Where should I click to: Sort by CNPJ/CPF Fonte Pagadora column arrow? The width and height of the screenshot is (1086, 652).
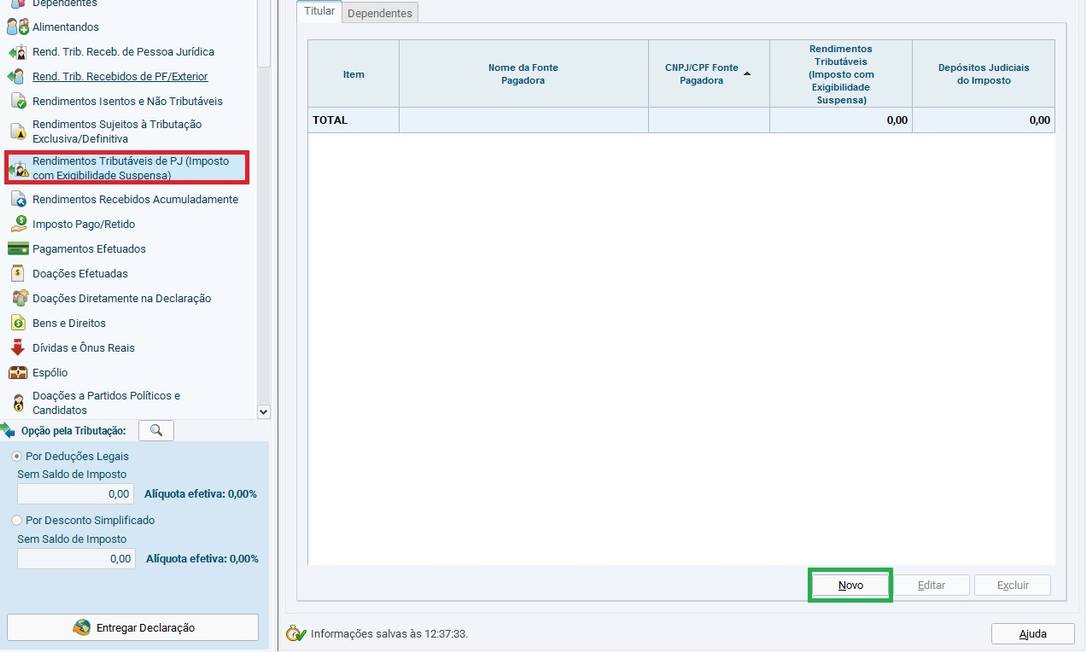pos(747,74)
